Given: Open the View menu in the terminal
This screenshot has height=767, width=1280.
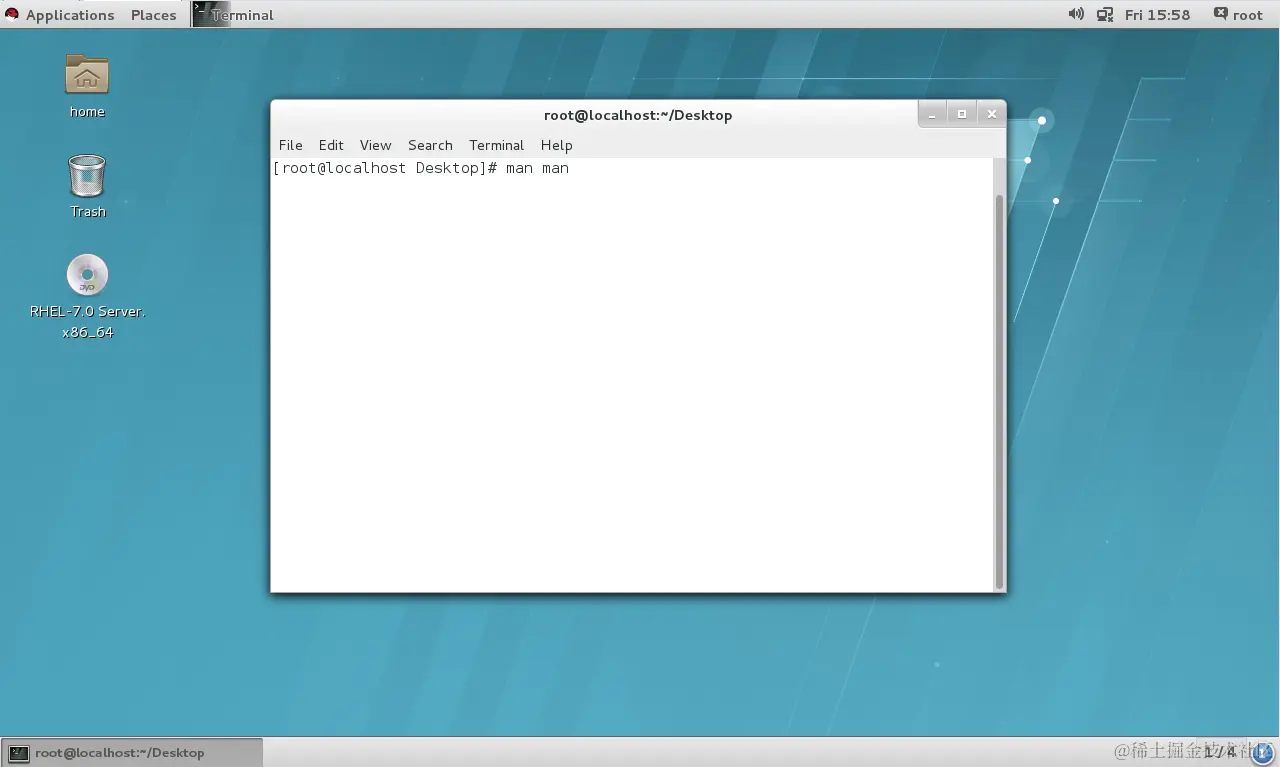Looking at the screenshot, I should point(375,145).
